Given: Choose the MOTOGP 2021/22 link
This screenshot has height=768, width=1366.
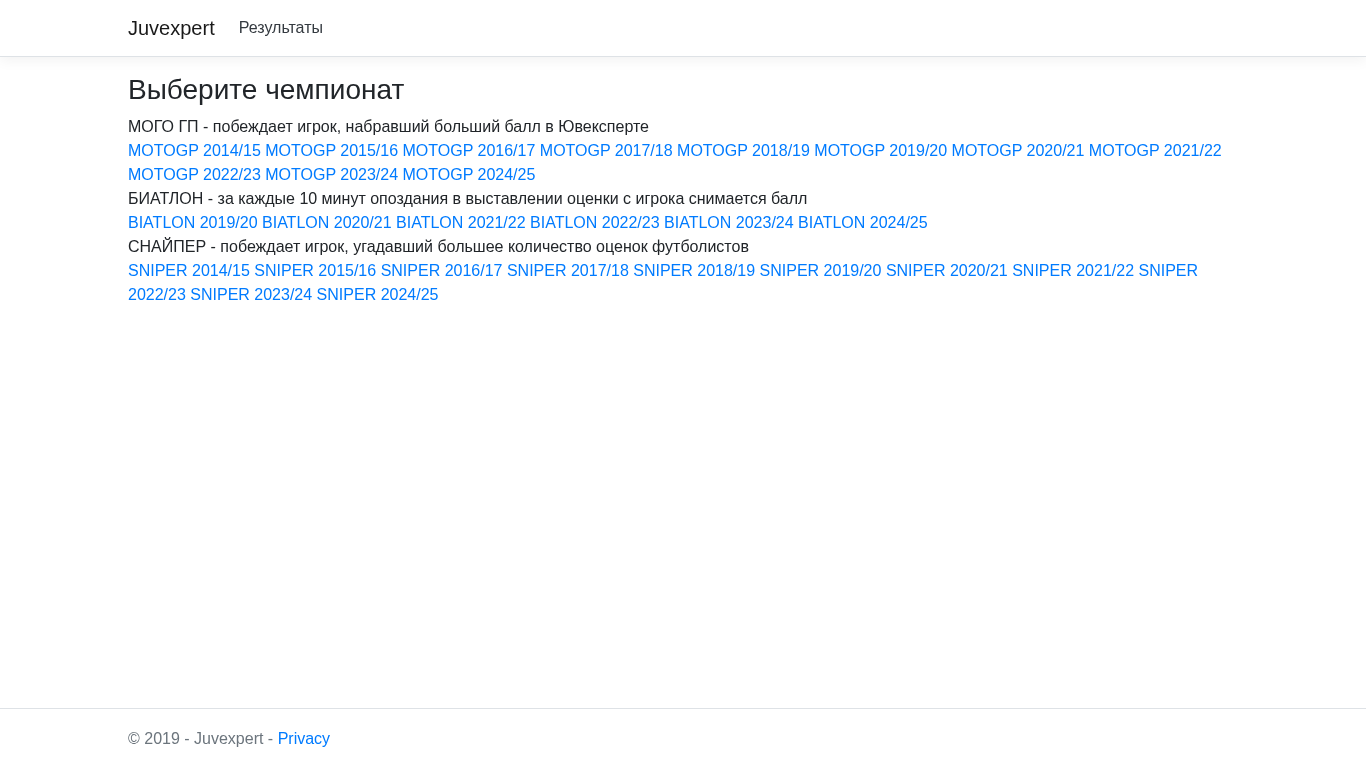Looking at the screenshot, I should pos(1155,151).
